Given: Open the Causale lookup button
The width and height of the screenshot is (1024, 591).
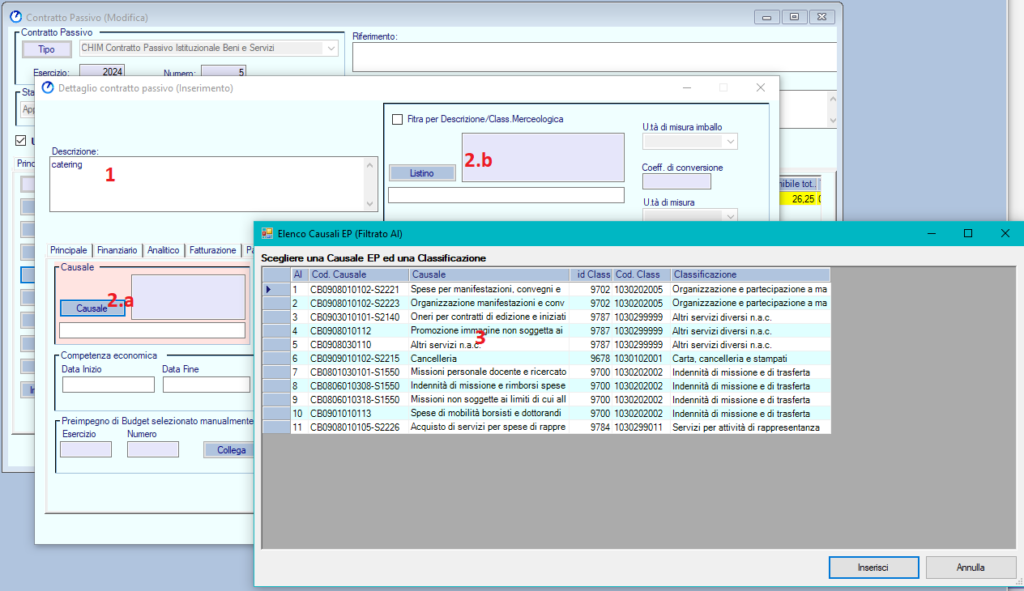Looking at the screenshot, I should coord(92,308).
